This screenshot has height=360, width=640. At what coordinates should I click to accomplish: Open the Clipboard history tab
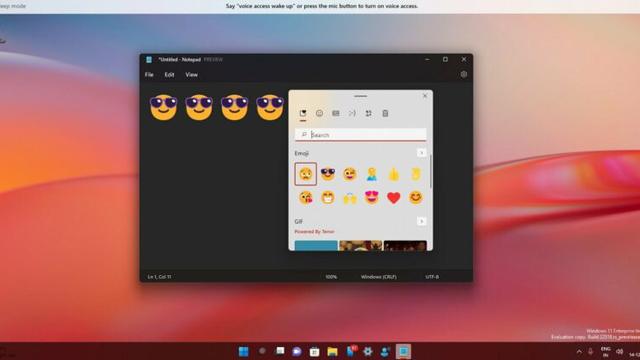[385, 113]
